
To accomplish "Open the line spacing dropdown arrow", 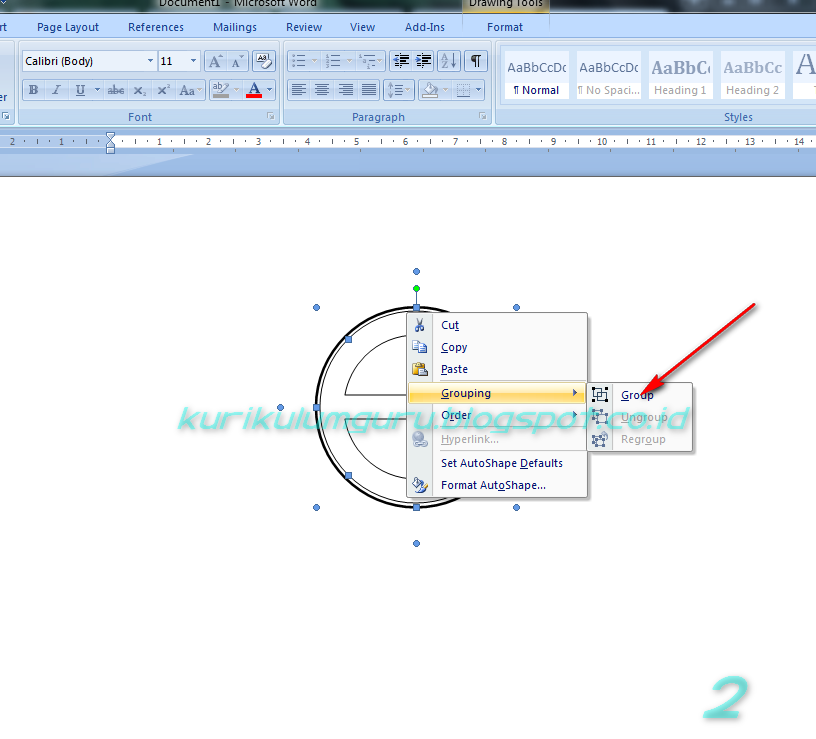I will (408, 89).
